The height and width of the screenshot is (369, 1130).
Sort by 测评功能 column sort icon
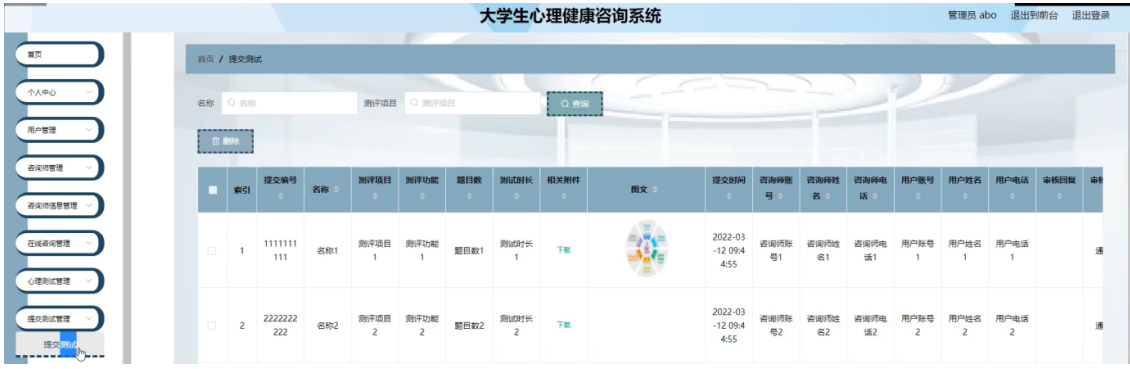point(422,197)
